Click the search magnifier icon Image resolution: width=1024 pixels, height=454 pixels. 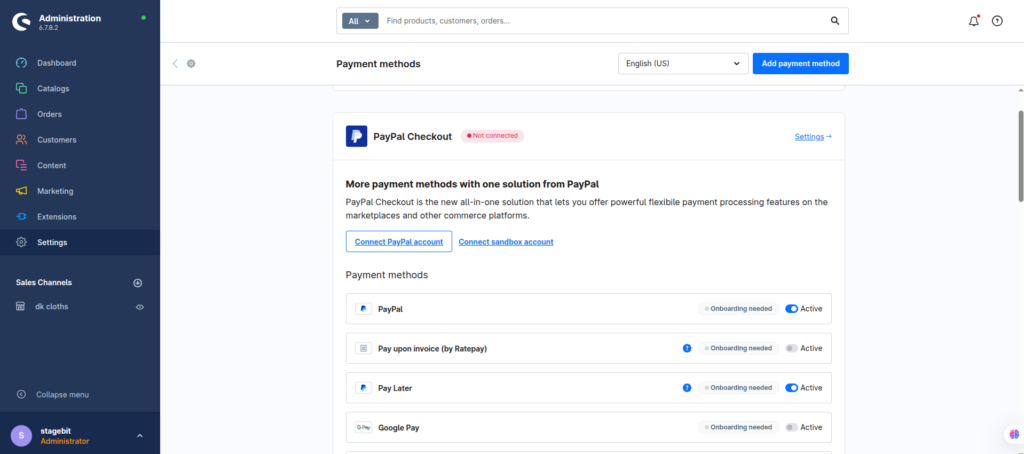pos(835,21)
